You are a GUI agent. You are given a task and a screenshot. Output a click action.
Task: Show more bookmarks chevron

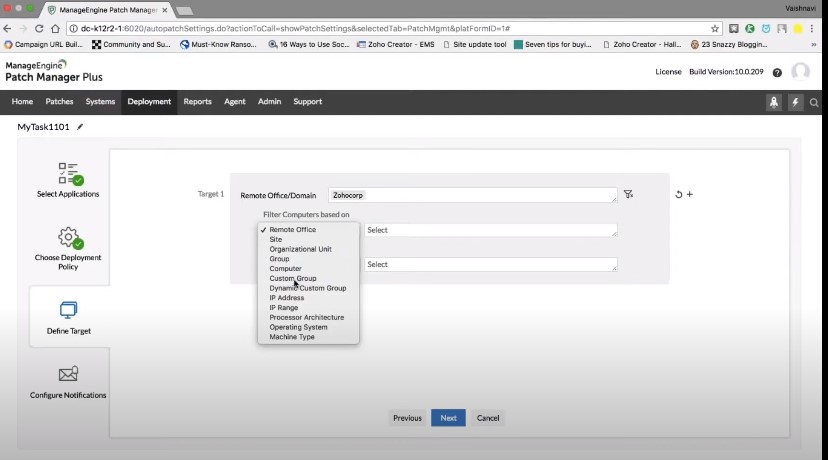point(814,44)
